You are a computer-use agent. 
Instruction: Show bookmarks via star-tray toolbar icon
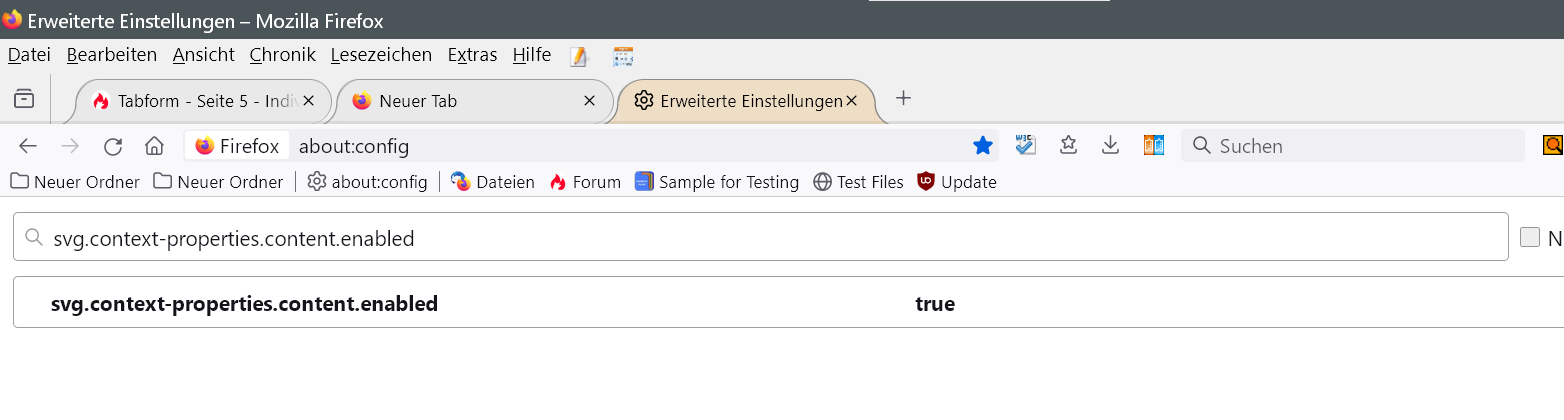[x=1068, y=146]
